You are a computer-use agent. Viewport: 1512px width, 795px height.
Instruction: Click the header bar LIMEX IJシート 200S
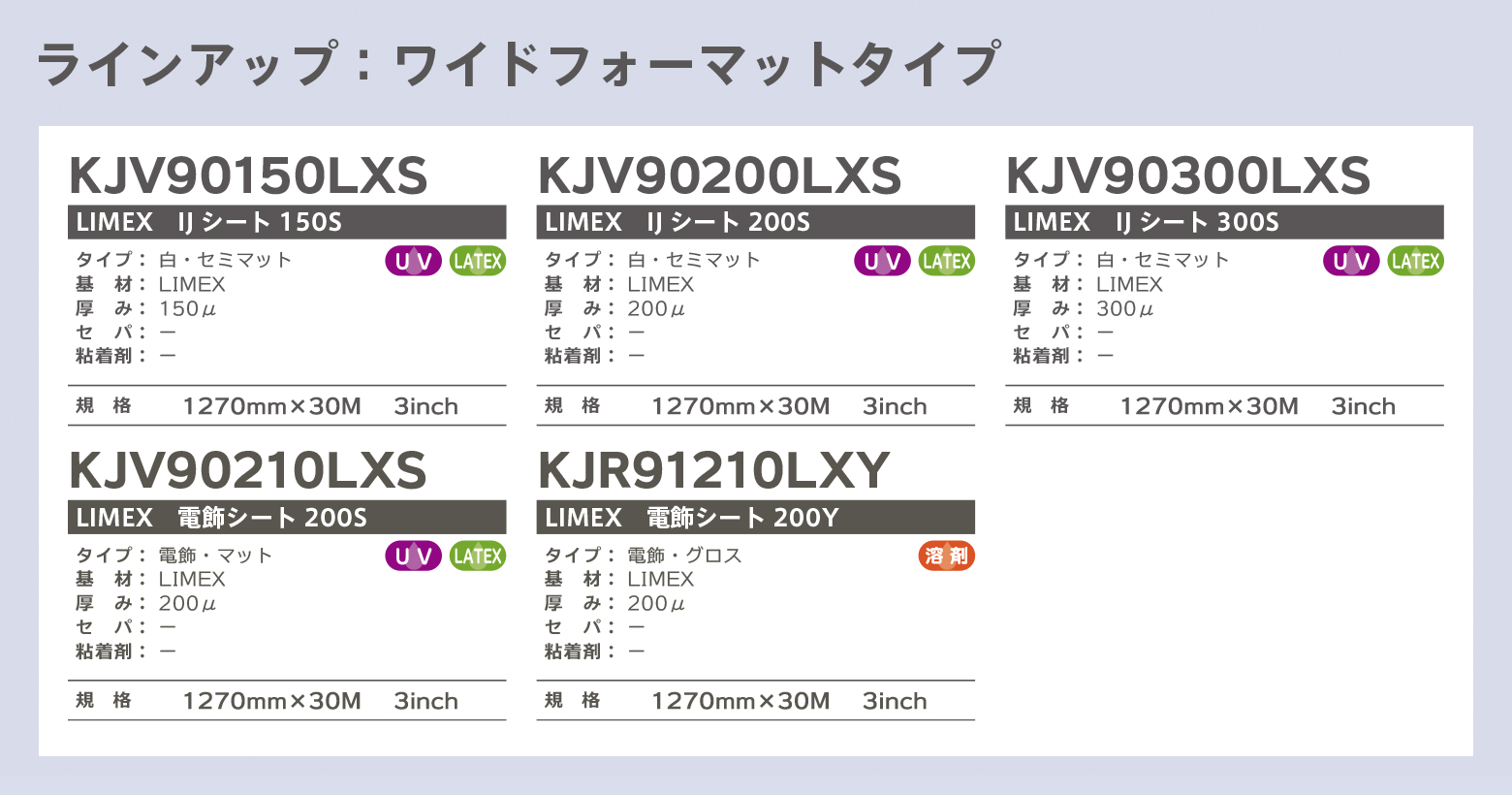(x=756, y=222)
